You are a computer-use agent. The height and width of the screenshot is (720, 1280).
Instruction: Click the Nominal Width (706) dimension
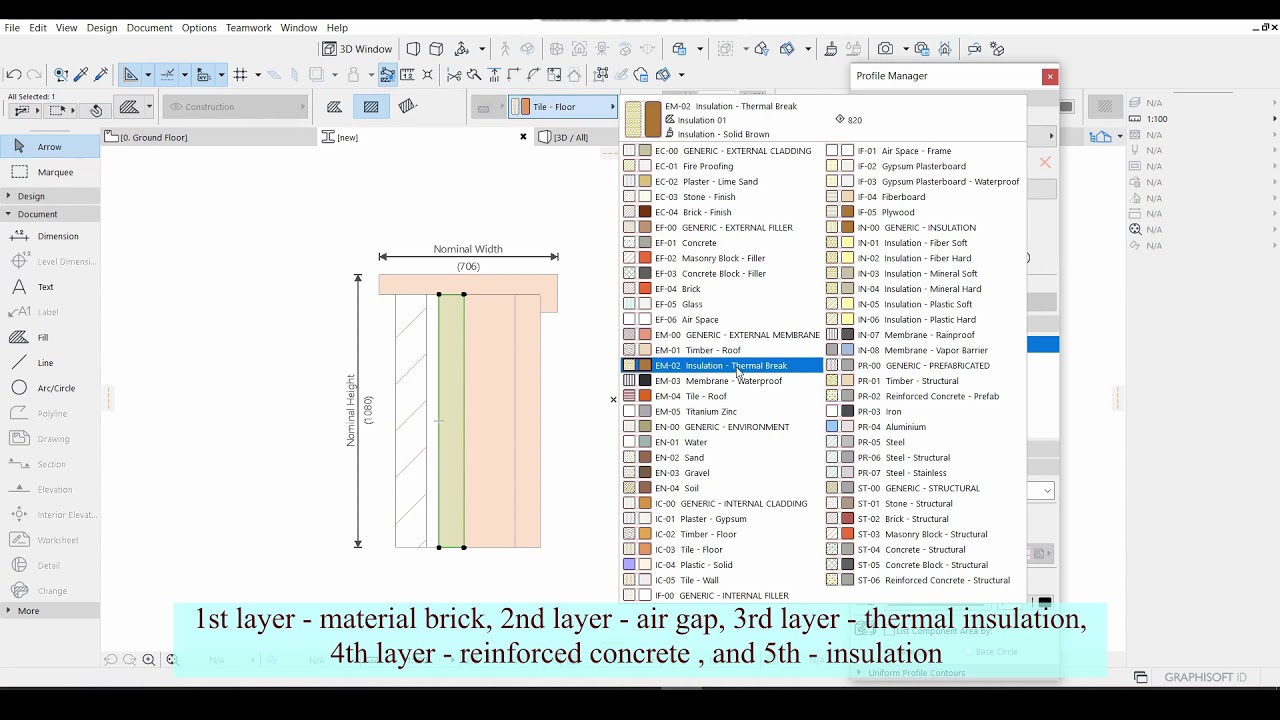point(468,258)
